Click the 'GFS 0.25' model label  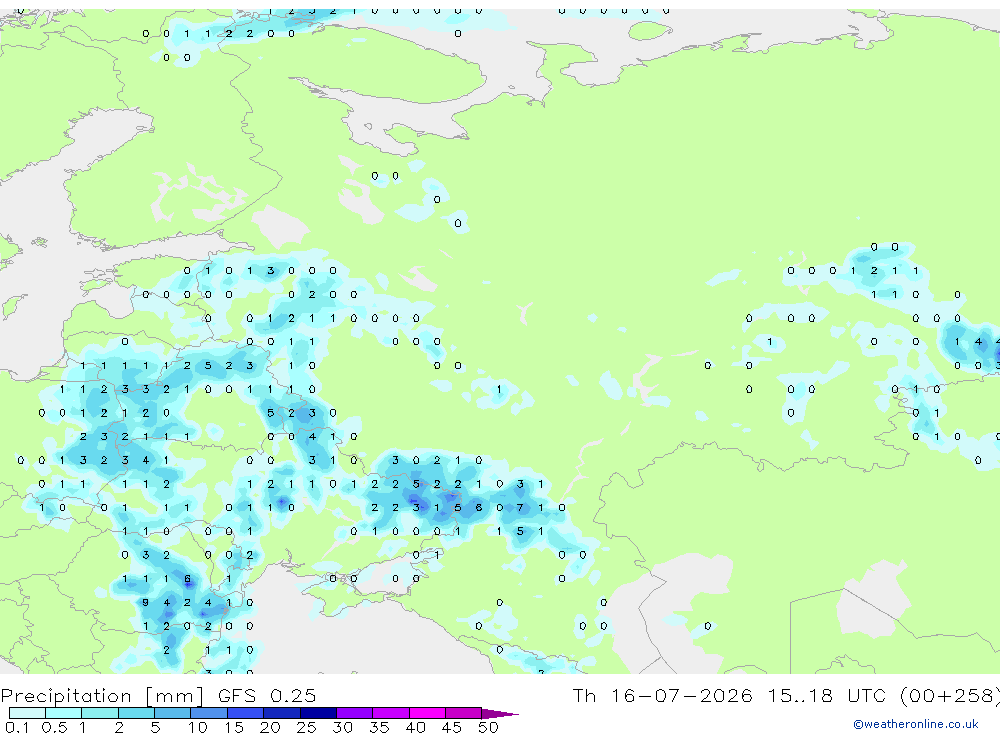(x=267, y=695)
